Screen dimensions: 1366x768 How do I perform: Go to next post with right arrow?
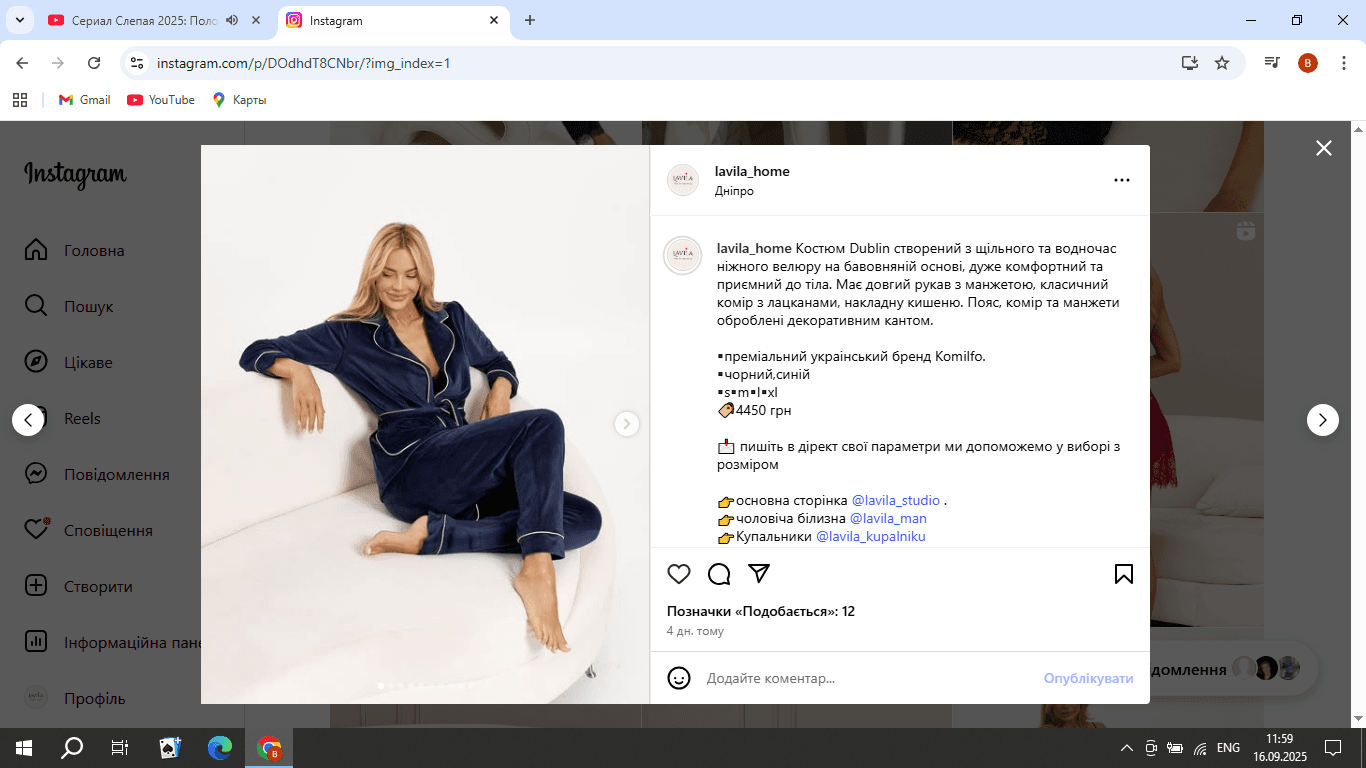[1323, 419]
